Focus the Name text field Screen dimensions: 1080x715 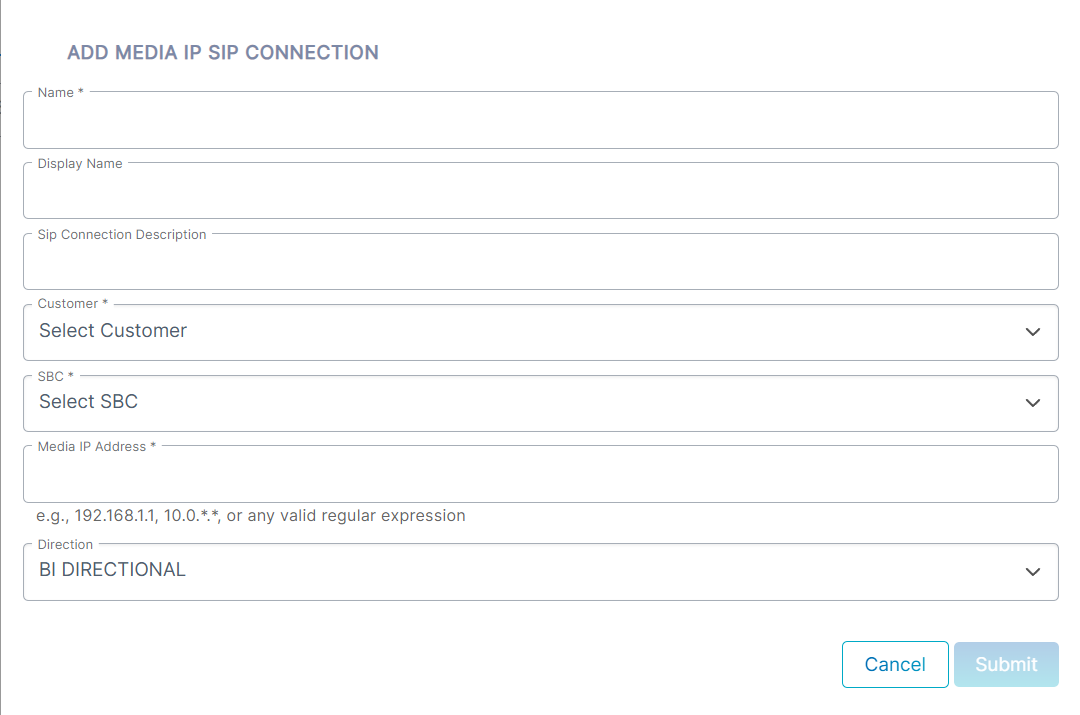[541, 120]
